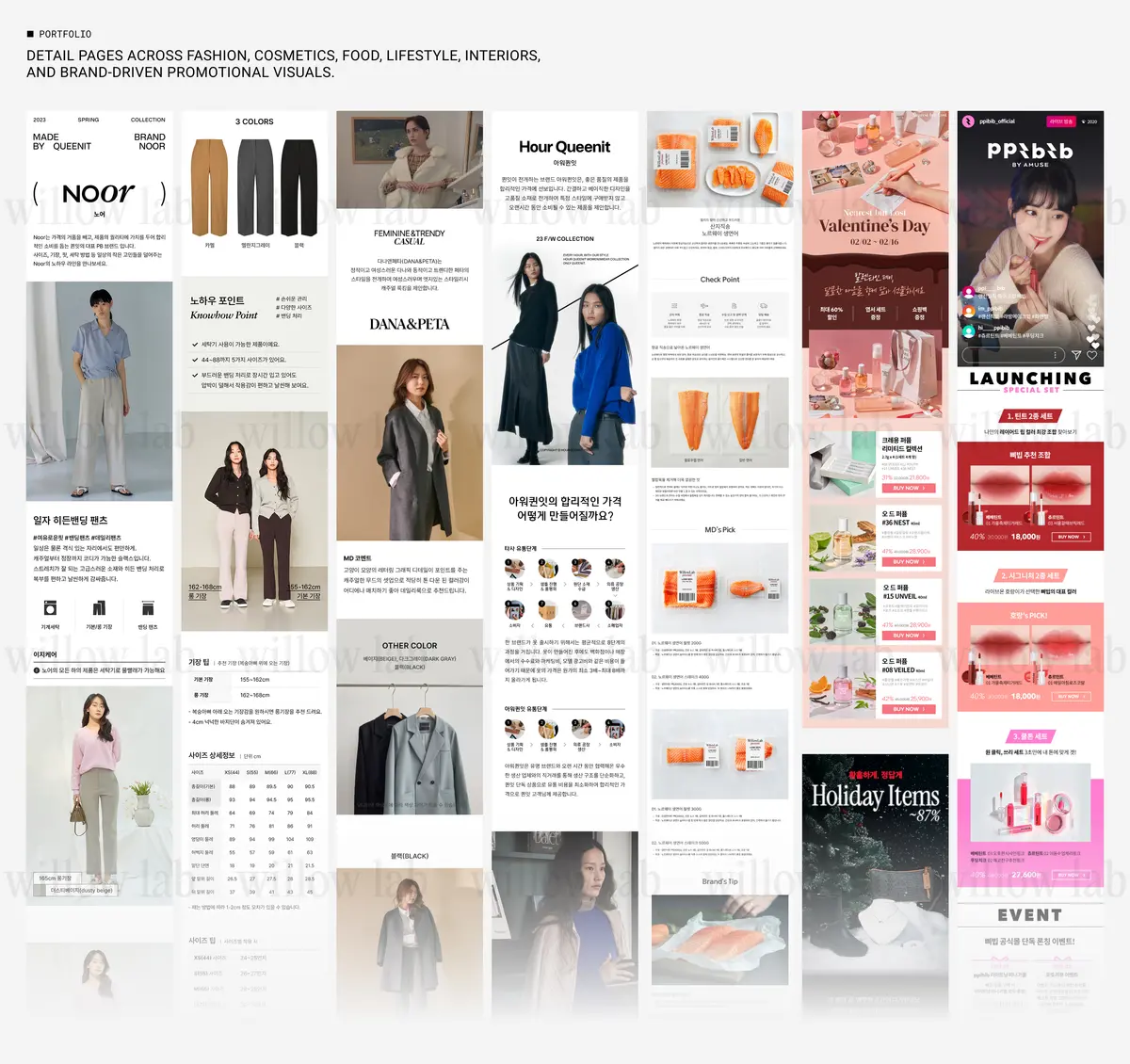Select the charcoal gray pants swatch
The height and width of the screenshot is (1064, 1130).
[x=255, y=187]
